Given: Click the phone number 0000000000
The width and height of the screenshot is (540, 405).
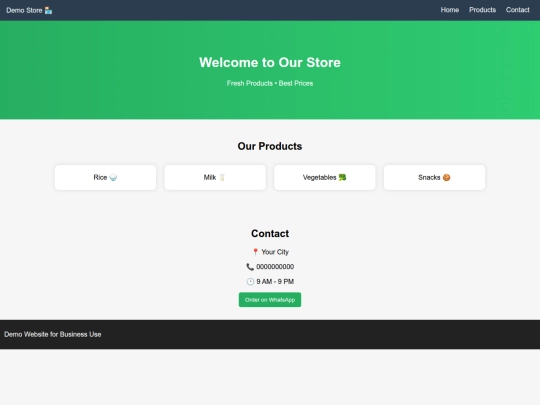Looking at the screenshot, I should tap(275, 267).
